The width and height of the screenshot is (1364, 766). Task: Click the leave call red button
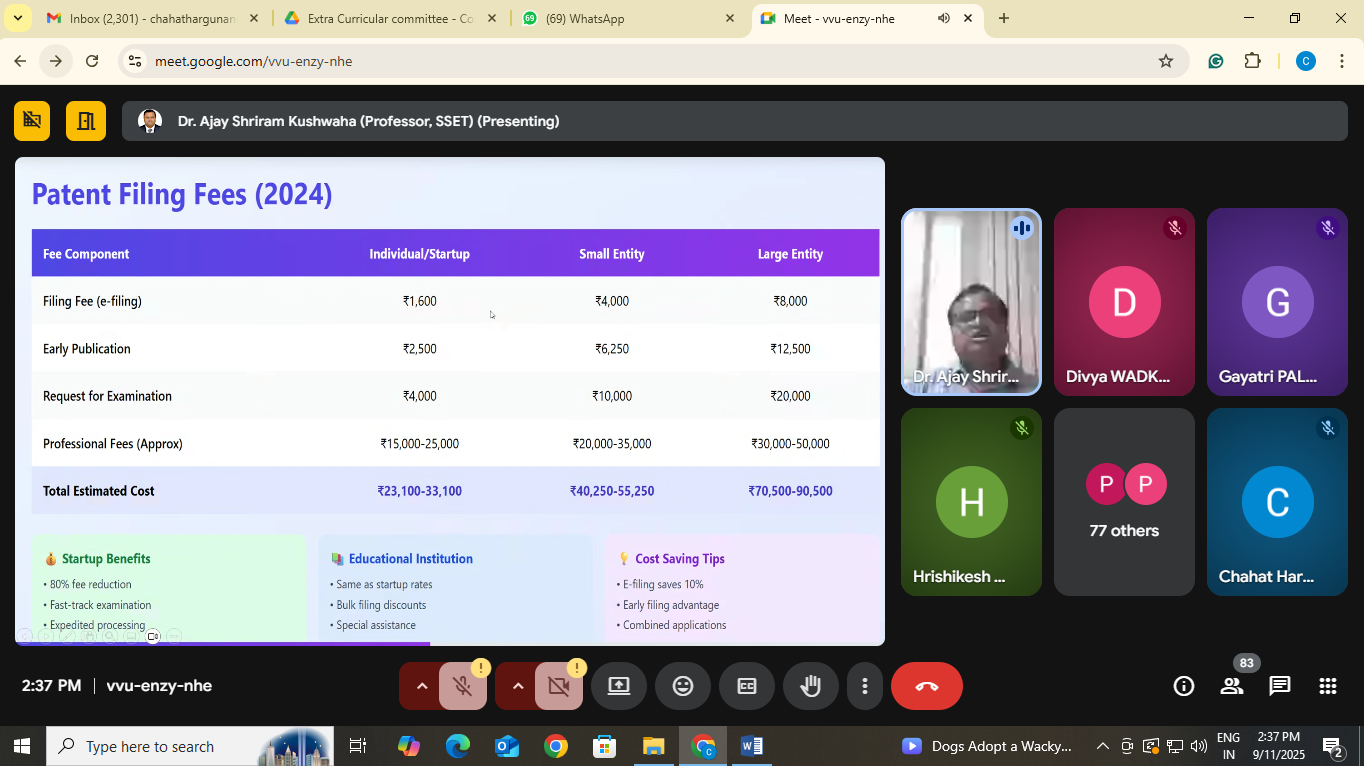pyautogui.click(x=926, y=686)
